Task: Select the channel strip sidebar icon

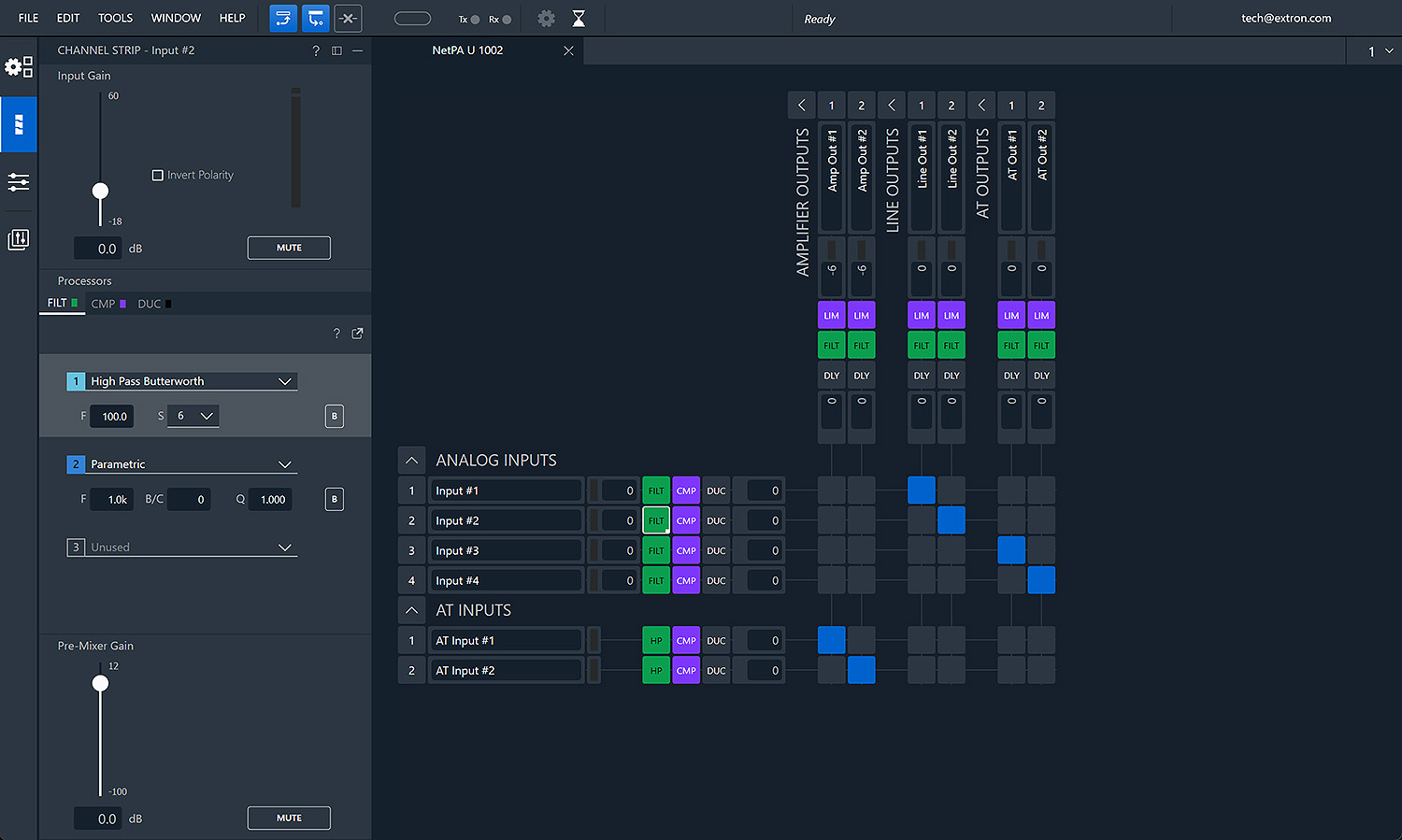Action: click(x=19, y=124)
